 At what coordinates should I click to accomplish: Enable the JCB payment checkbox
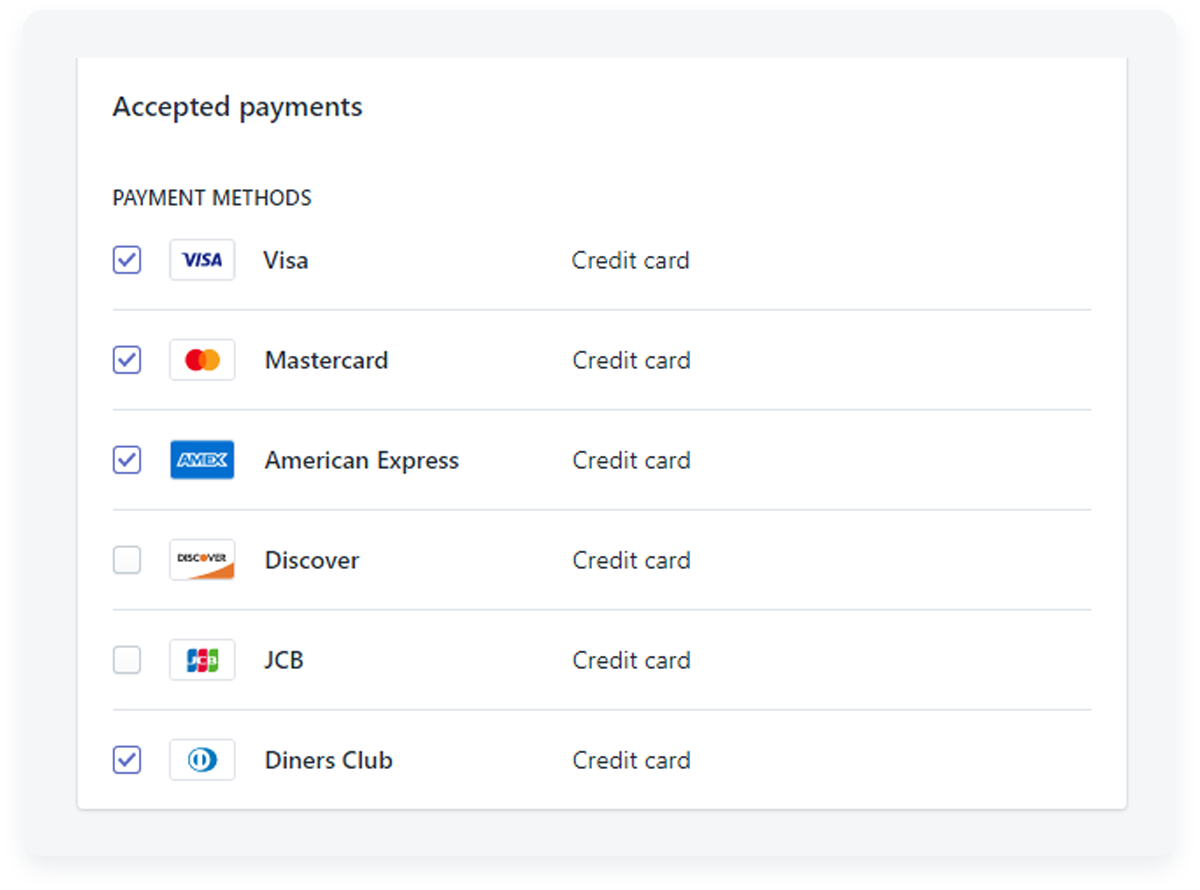(x=127, y=660)
